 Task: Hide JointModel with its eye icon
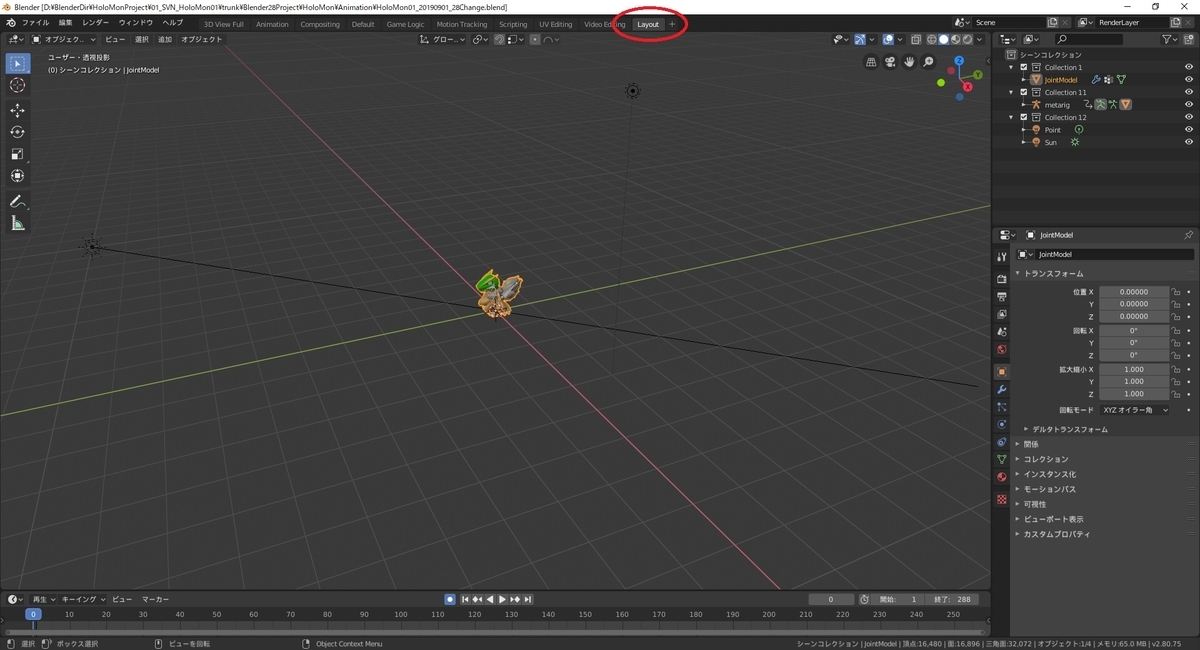click(x=1189, y=80)
